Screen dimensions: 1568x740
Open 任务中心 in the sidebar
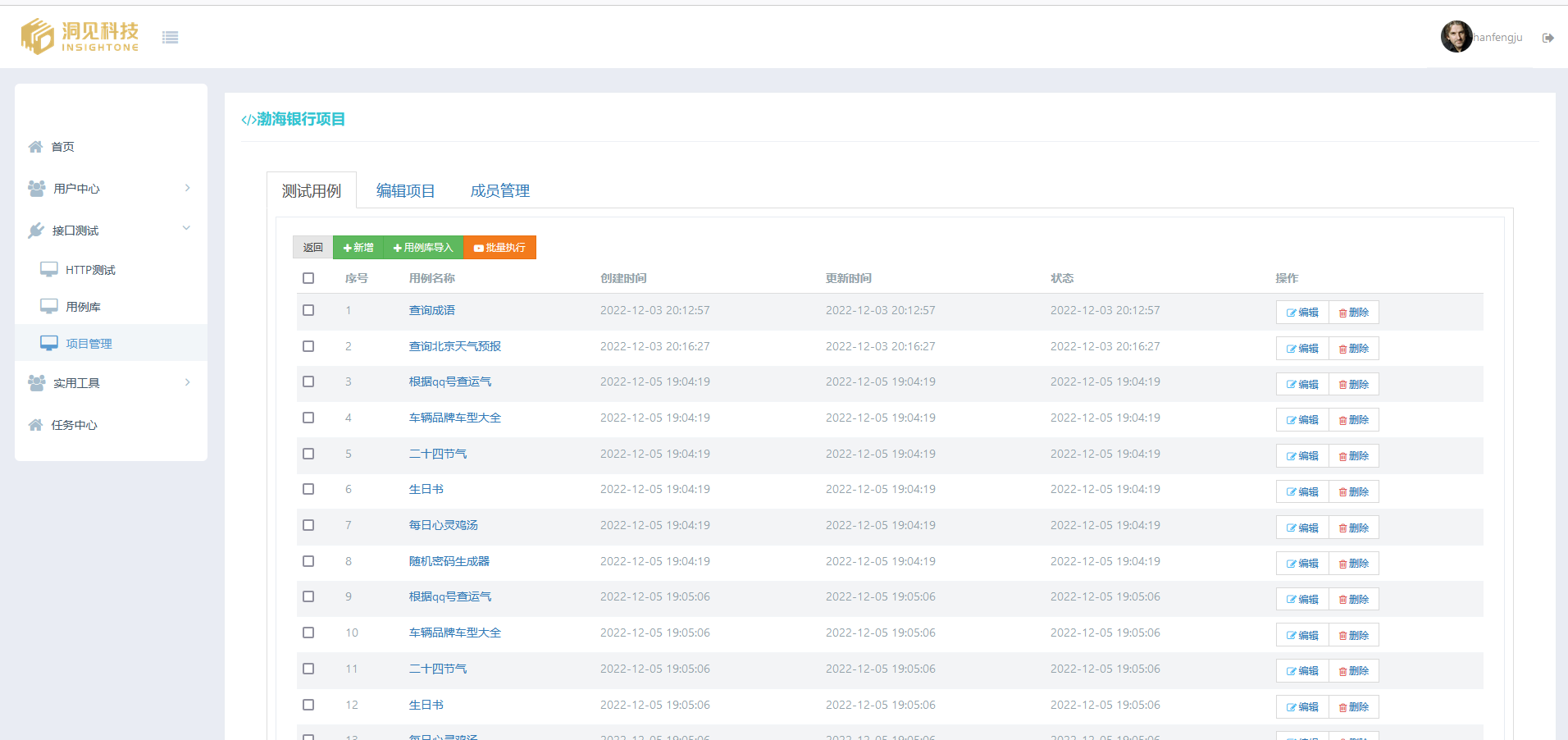click(x=74, y=425)
